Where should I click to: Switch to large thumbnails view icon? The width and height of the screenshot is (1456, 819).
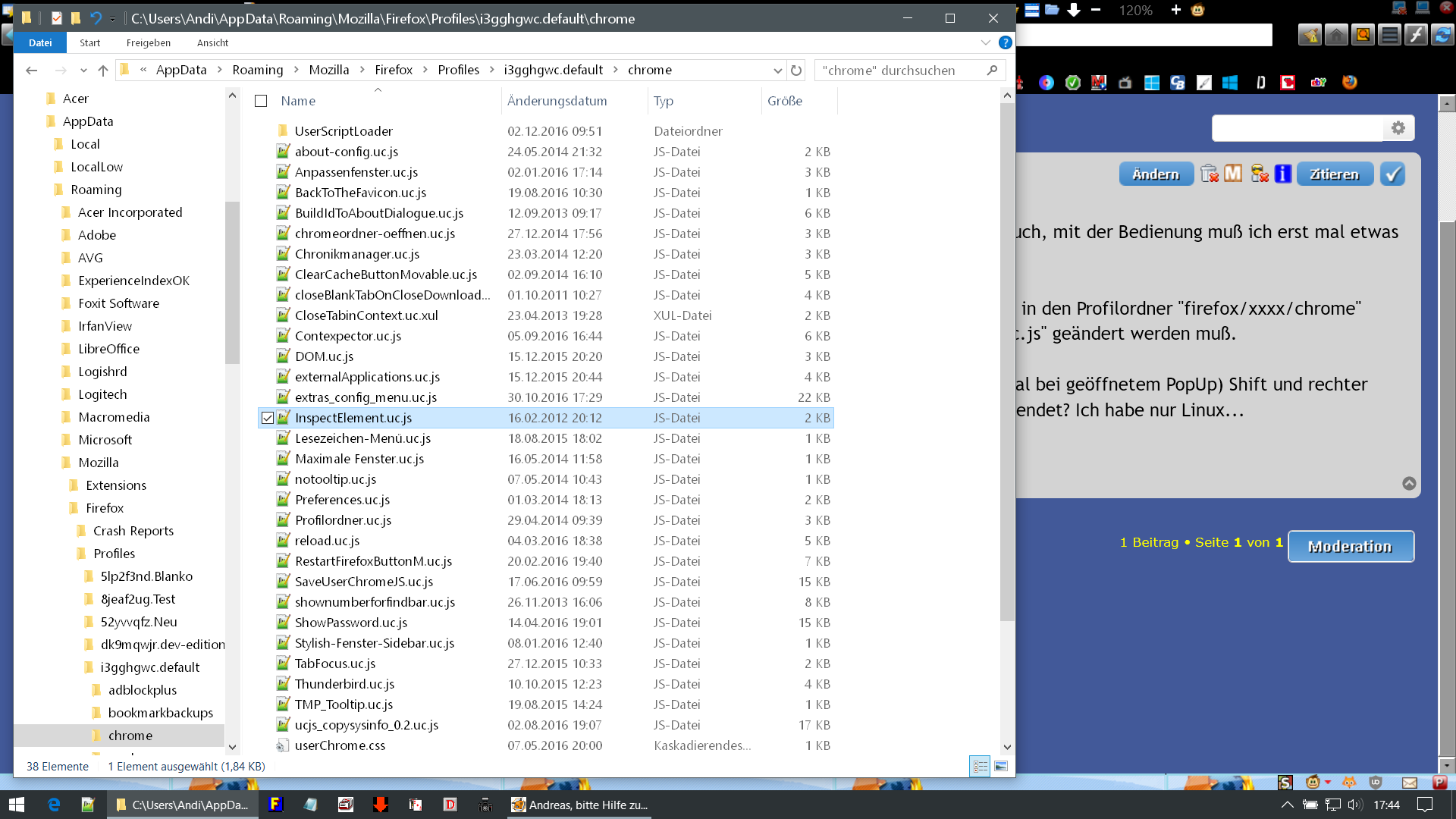[x=1001, y=766]
